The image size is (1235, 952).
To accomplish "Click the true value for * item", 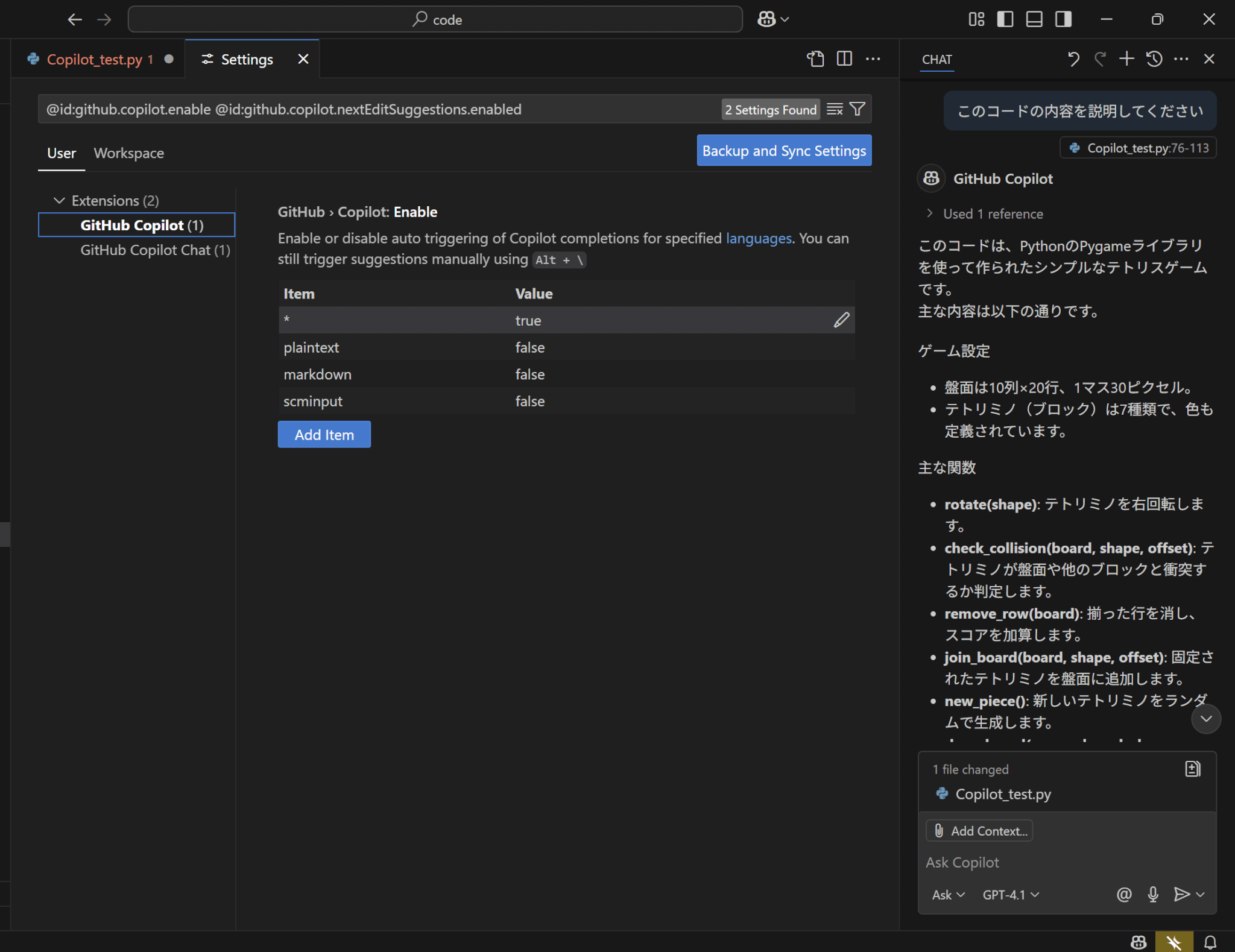I will click(528, 321).
